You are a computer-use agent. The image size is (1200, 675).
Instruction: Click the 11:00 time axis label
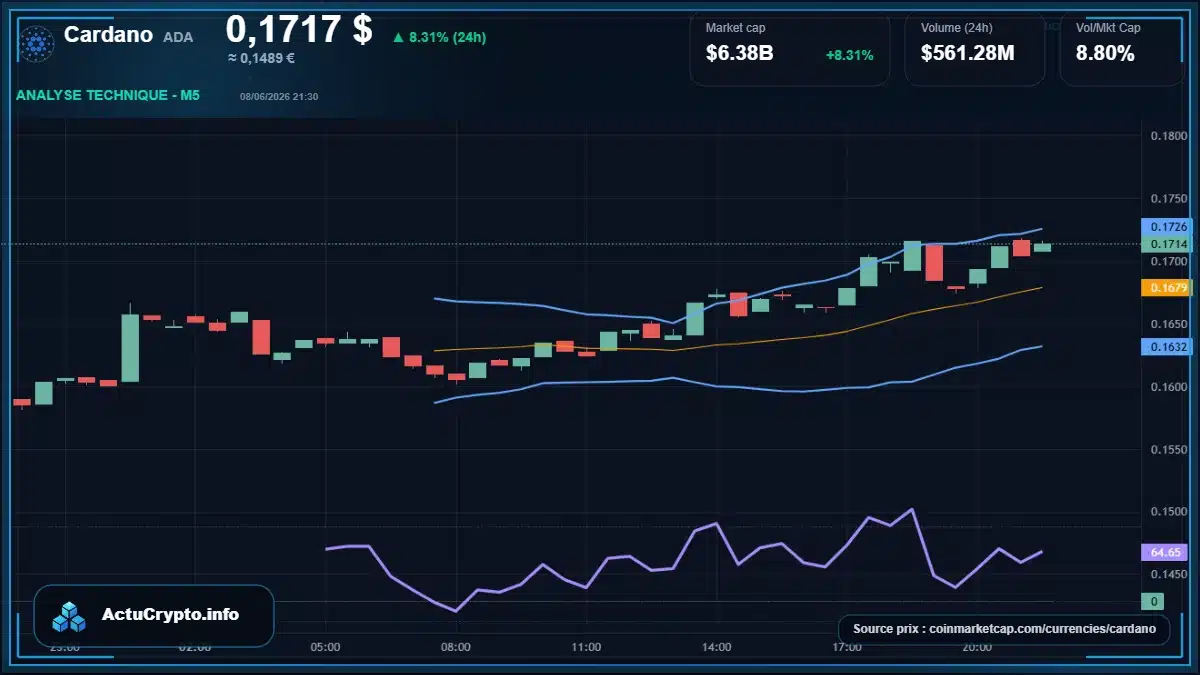pos(586,647)
